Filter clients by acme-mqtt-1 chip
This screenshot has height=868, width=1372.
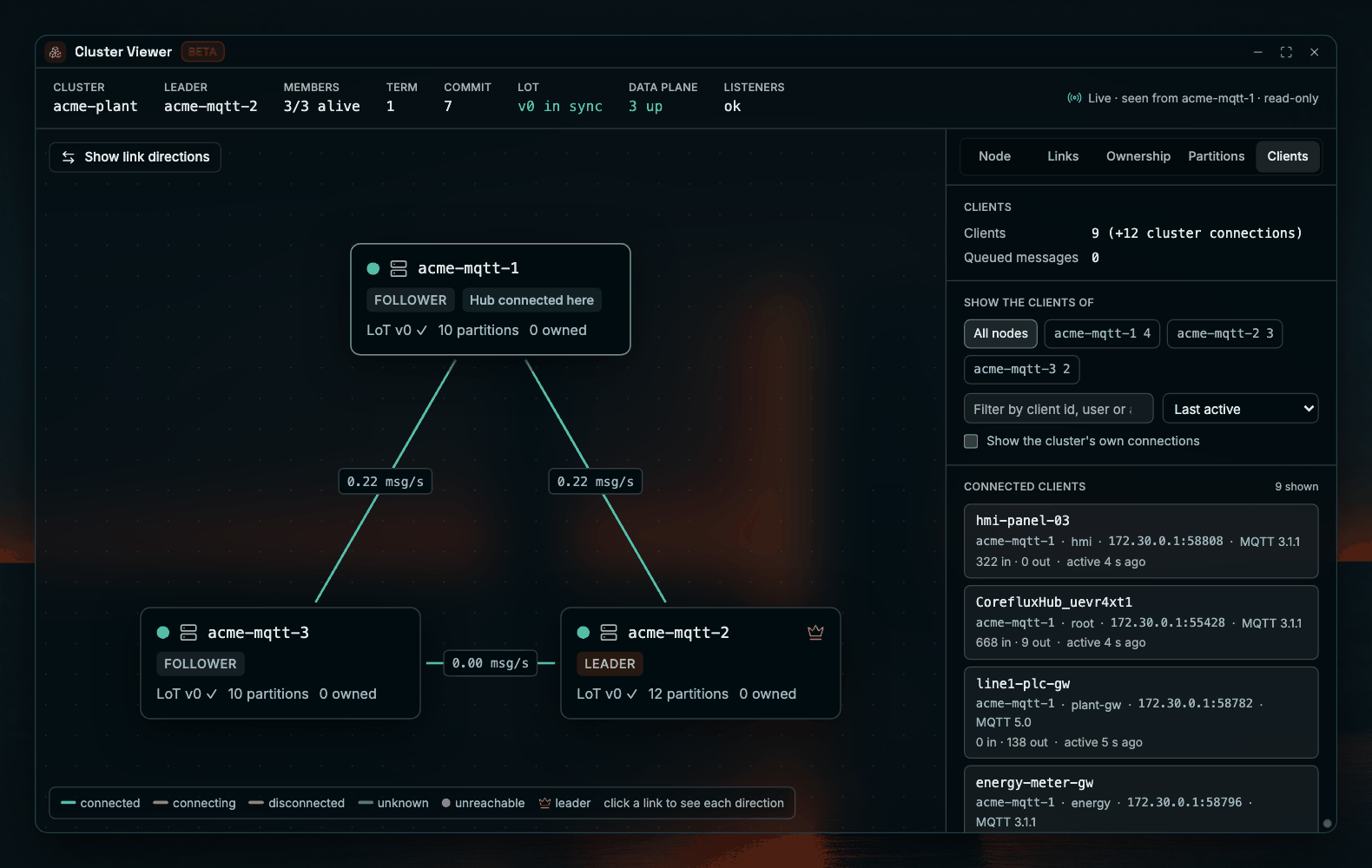tap(1102, 333)
